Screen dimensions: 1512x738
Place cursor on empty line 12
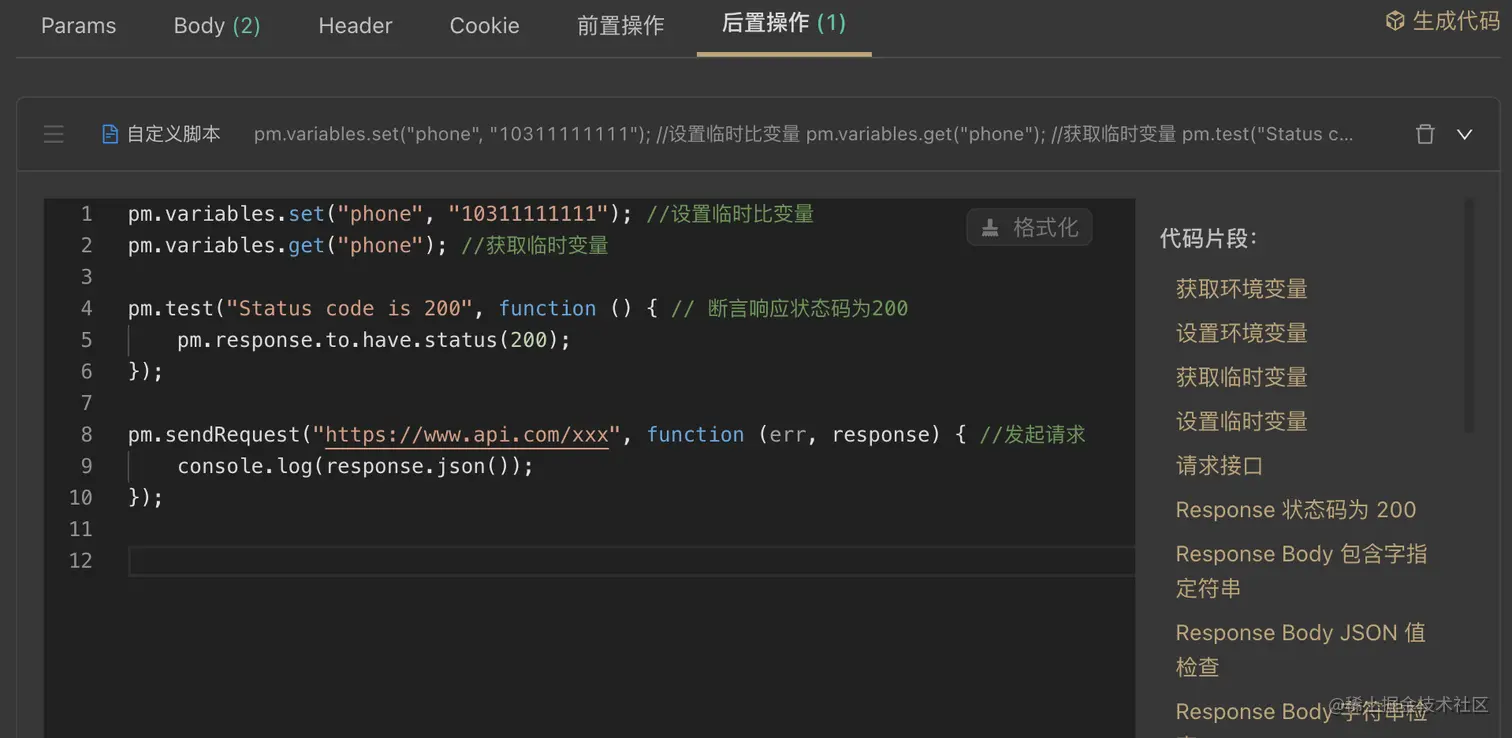point(631,561)
